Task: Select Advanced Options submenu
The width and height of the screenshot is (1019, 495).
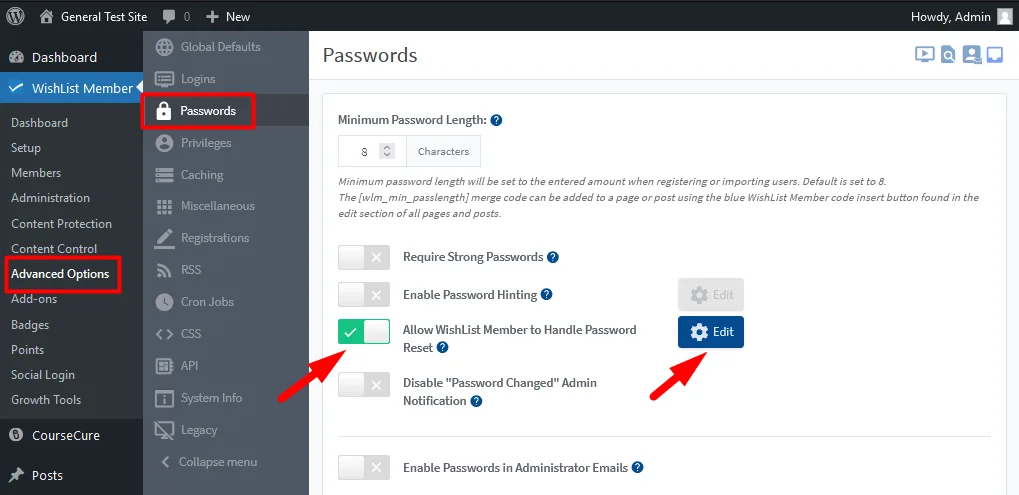Action: pyautogui.click(x=60, y=273)
